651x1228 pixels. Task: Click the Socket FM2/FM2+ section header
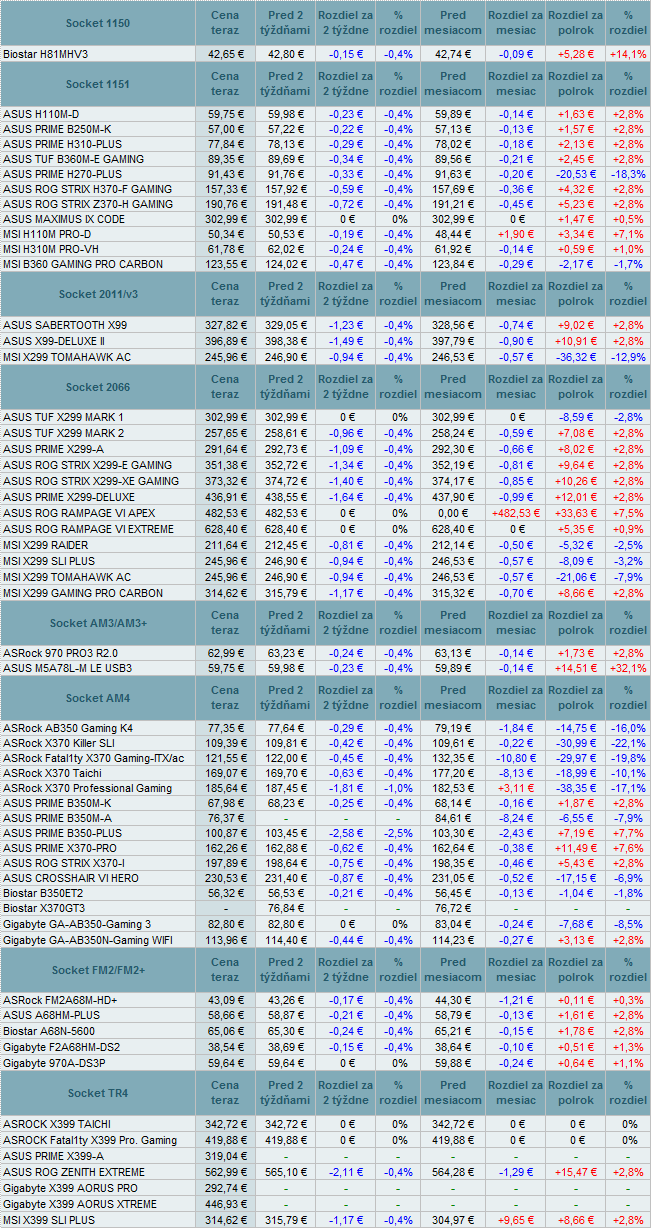pos(98,970)
